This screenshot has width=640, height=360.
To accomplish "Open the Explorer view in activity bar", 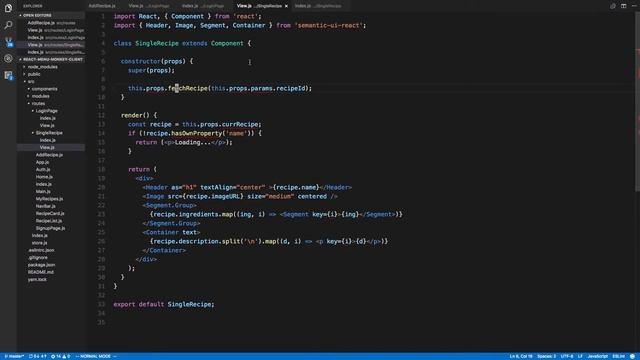I will click(x=8, y=8).
